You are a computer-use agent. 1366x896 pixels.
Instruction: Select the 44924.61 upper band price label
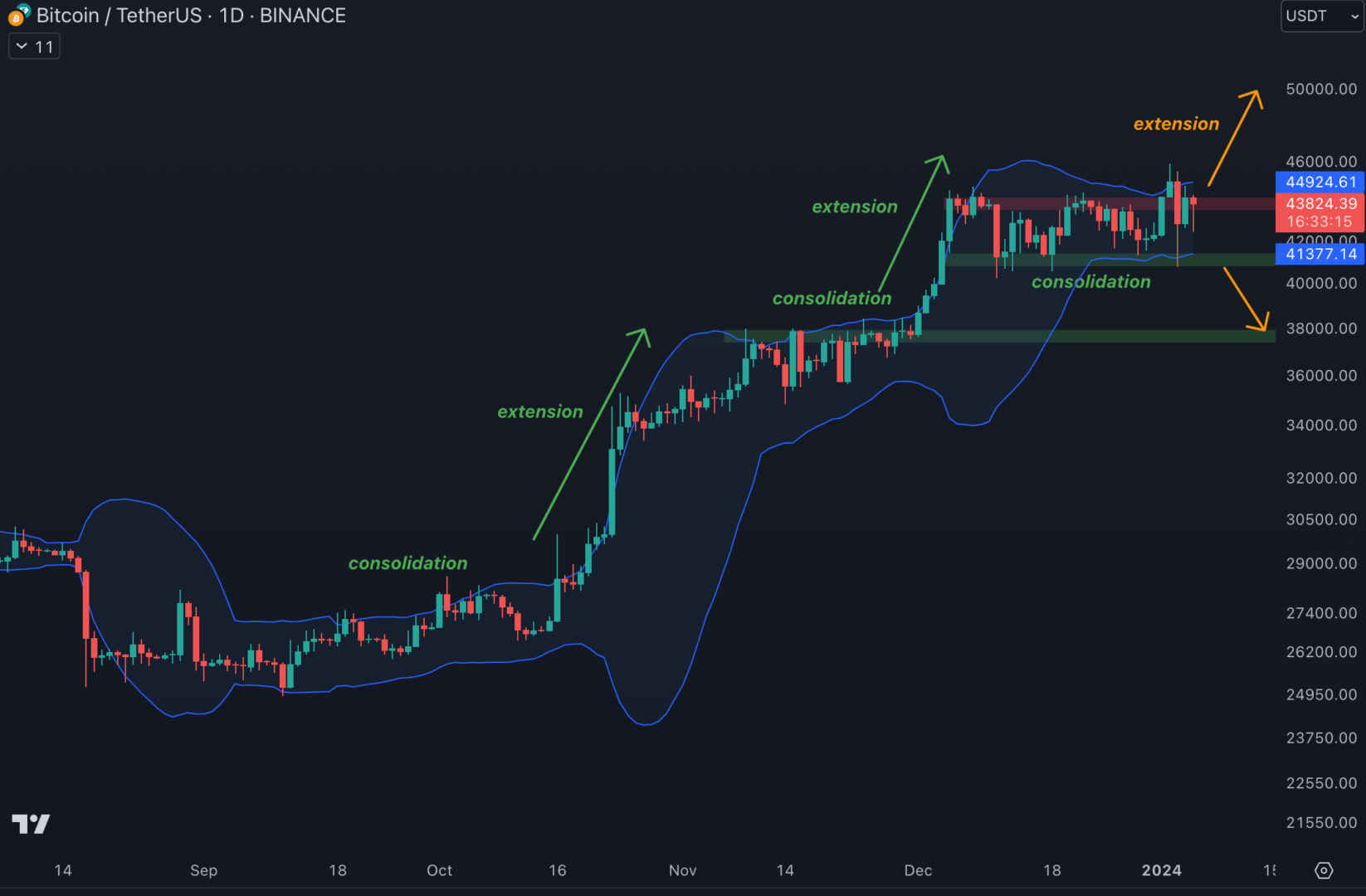pyautogui.click(x=1320, y=182)
